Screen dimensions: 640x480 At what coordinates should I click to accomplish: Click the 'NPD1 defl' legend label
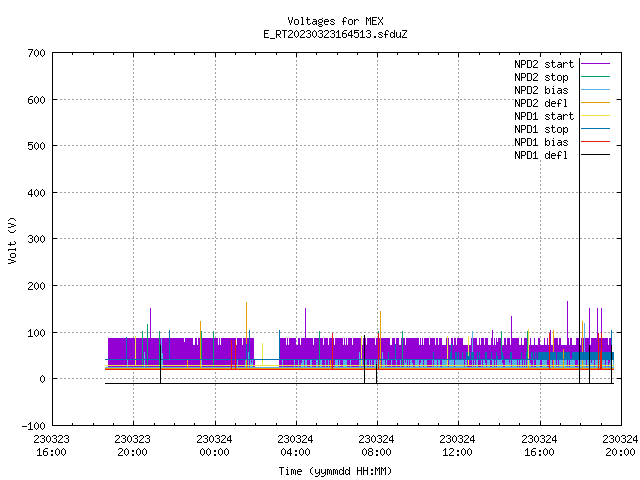(541, 156)
